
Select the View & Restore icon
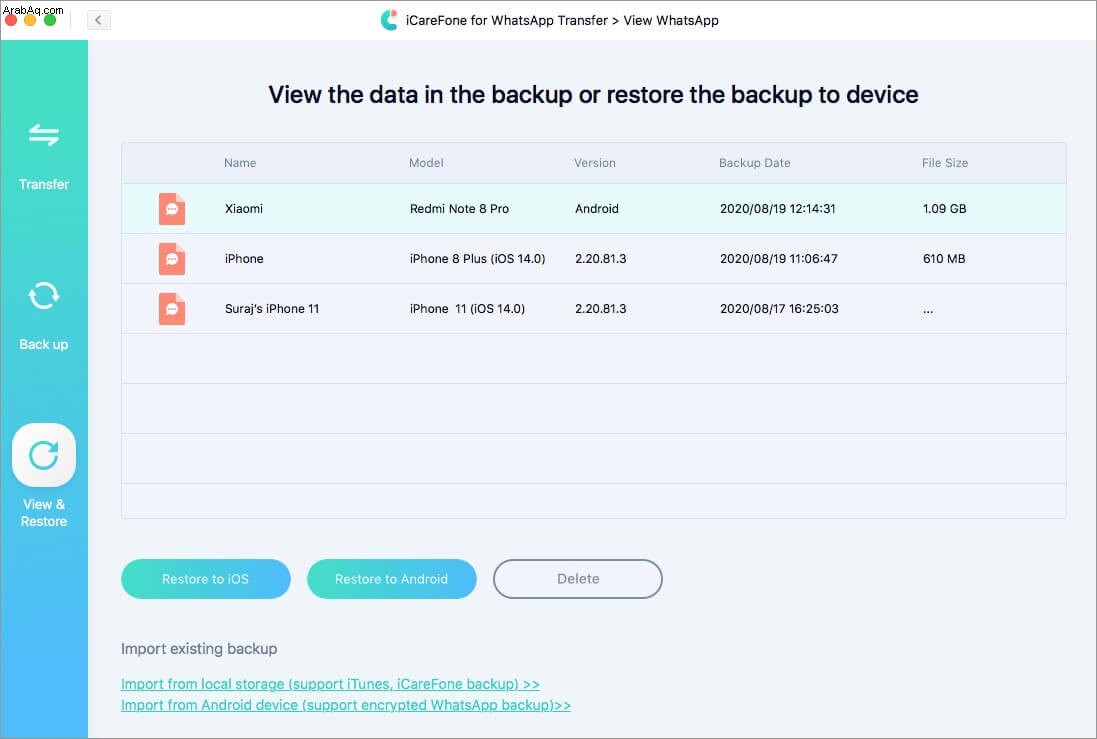pyautogui.click(x=43, y=455)
